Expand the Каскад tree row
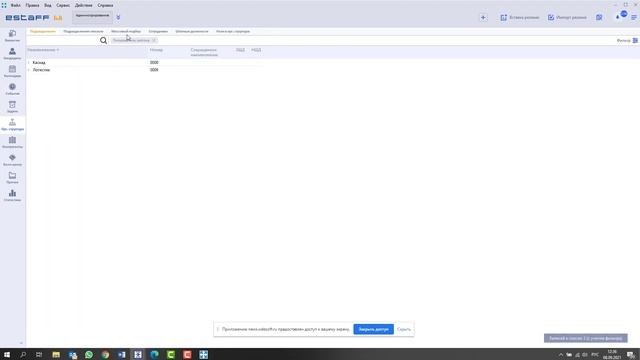Viewport: 640px width, 360px height. [29, 62]
